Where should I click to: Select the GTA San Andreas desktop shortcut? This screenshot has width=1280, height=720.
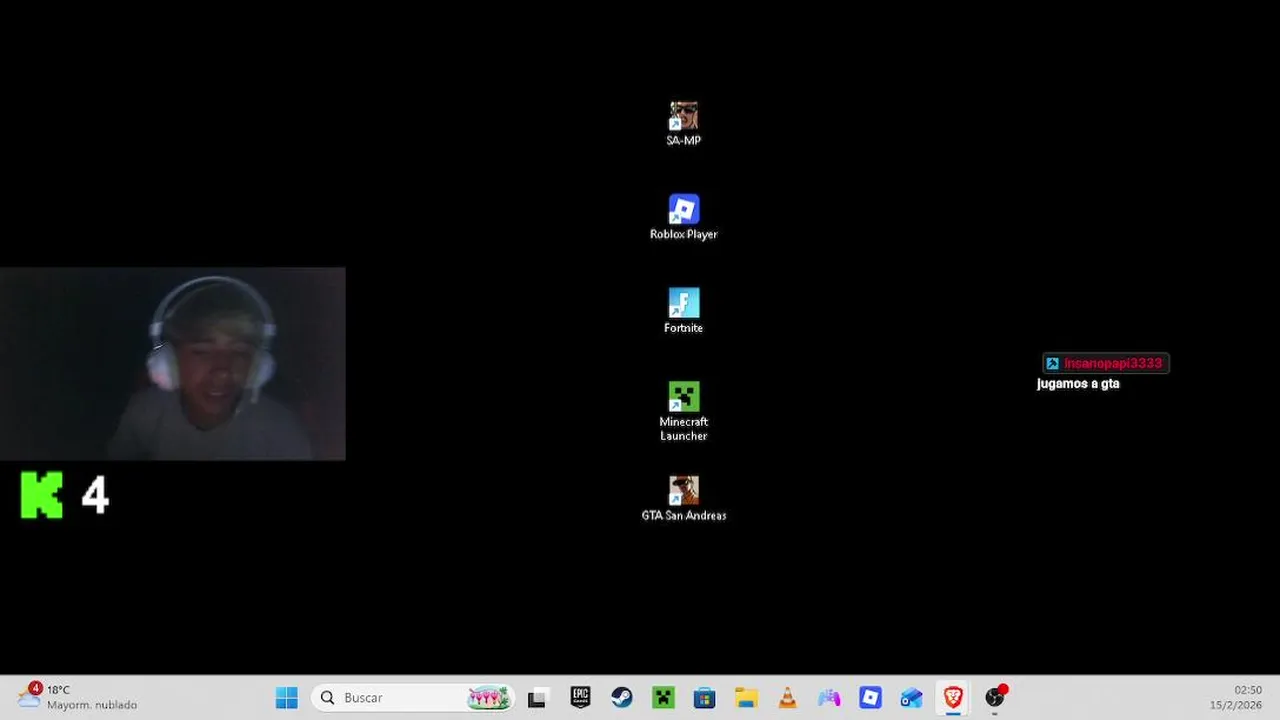pos(684,499)
